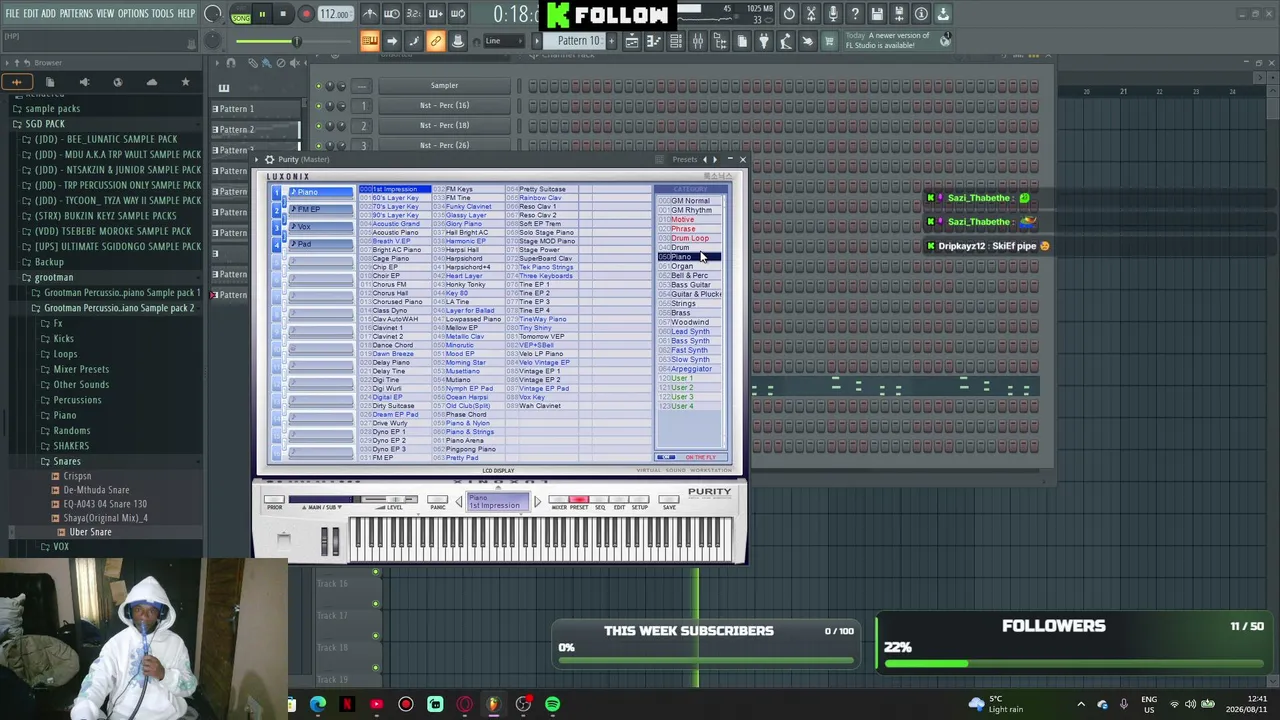This screenshot has width=1280, height=720.
Task: Open the Pattern 10 selector dropdown
Action: [x=579, y=41]
